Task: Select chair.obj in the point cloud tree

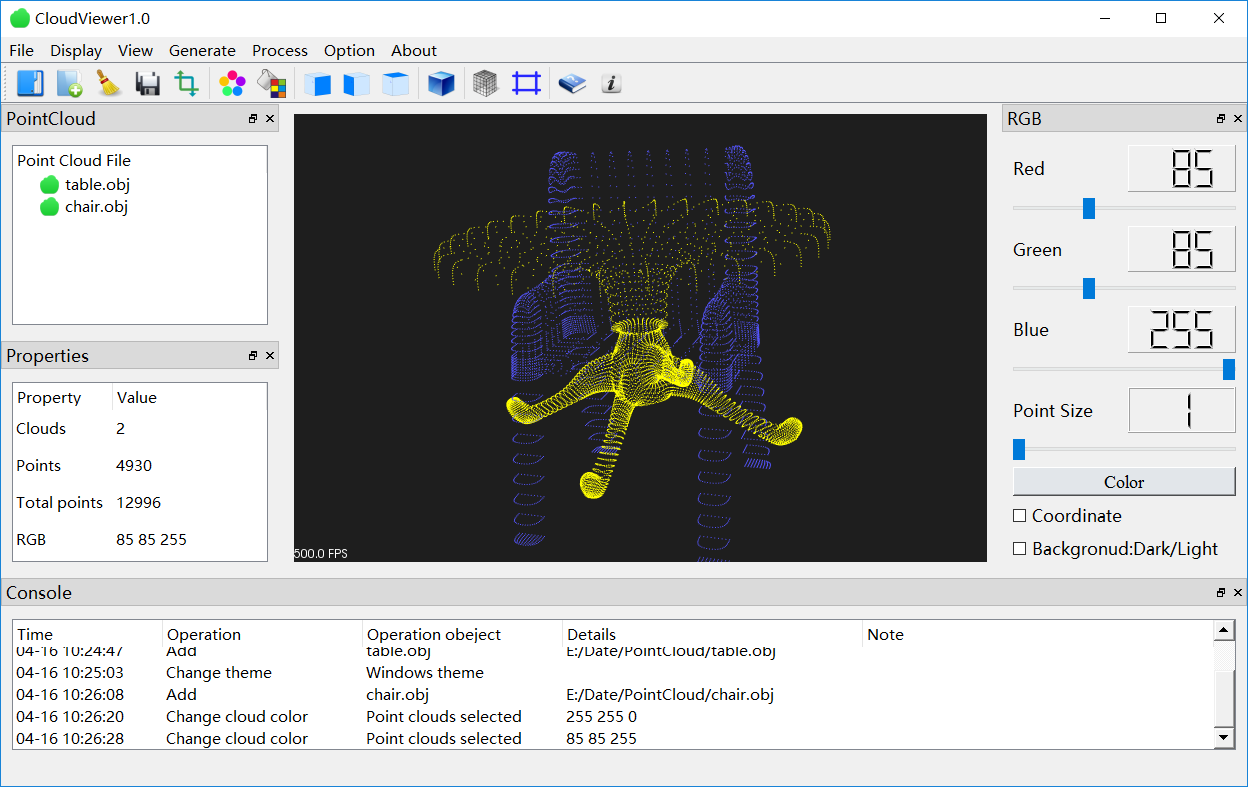Action: point(96,207)
